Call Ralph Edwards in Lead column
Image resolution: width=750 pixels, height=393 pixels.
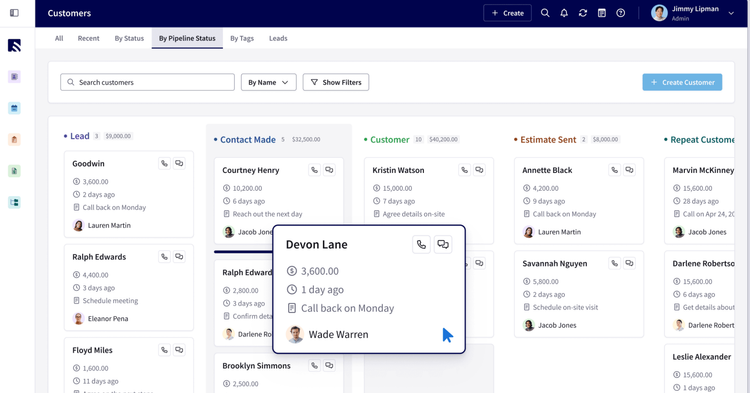point(164,257)
